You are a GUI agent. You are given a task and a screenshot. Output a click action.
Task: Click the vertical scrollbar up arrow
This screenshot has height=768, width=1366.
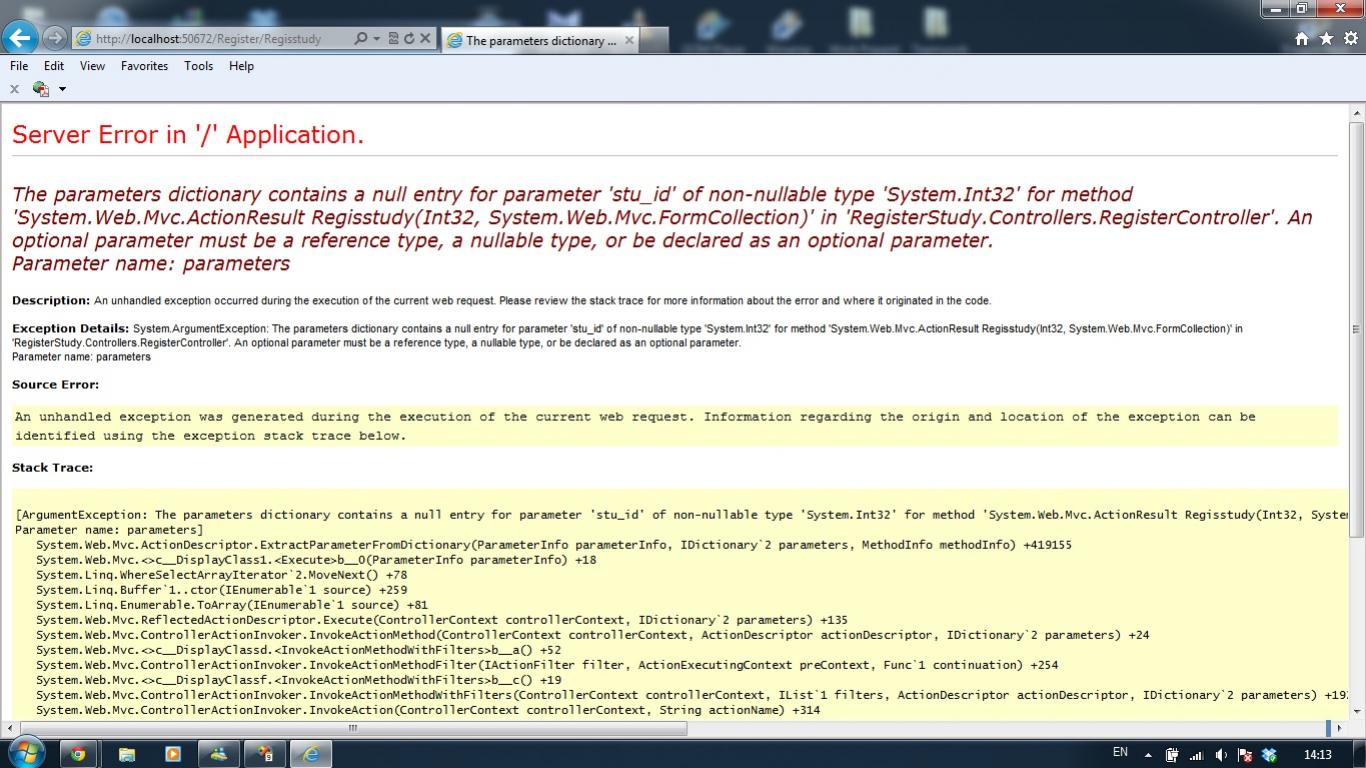[1356, 113]
